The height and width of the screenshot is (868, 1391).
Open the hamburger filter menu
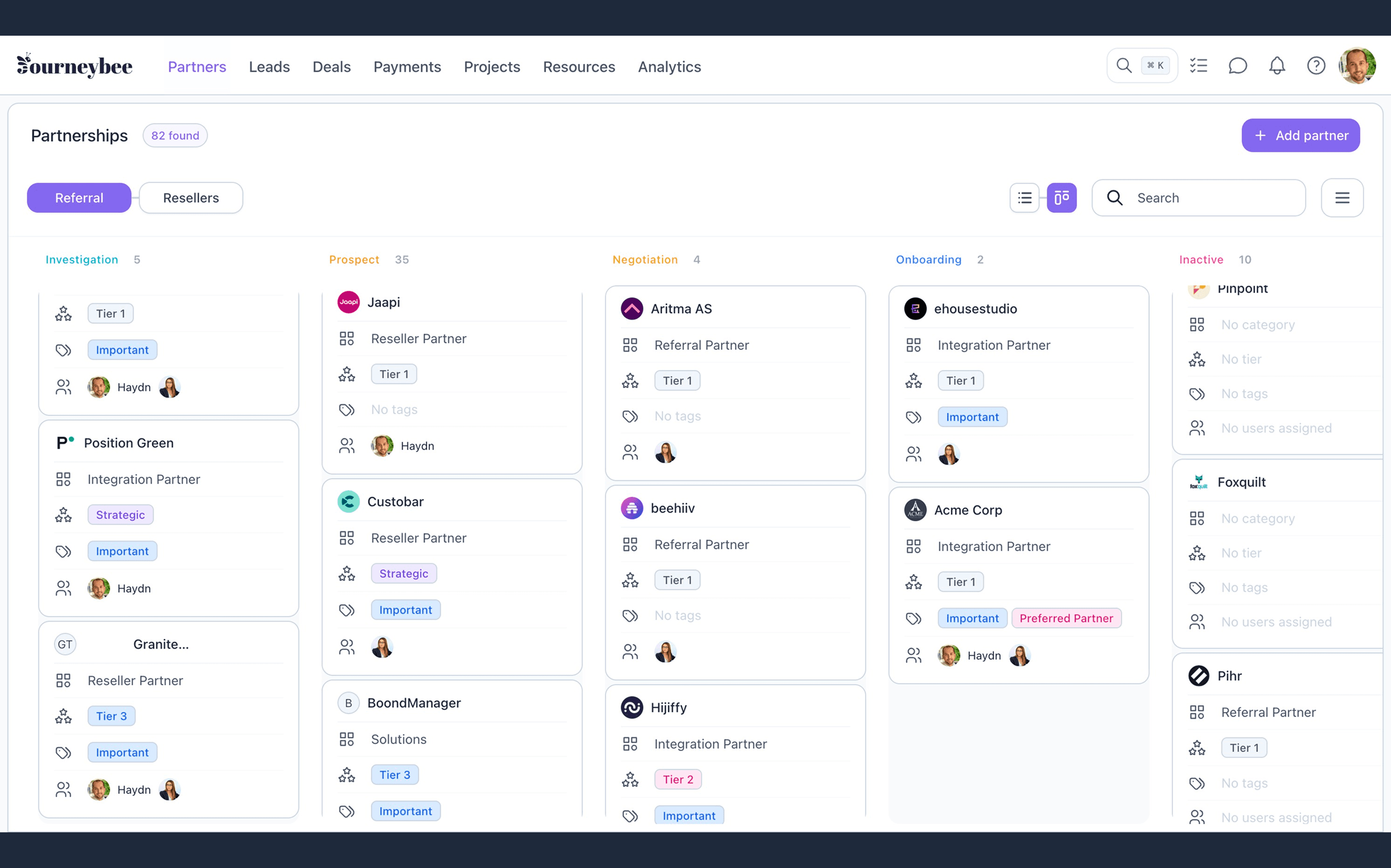(x=1342, y=198)
